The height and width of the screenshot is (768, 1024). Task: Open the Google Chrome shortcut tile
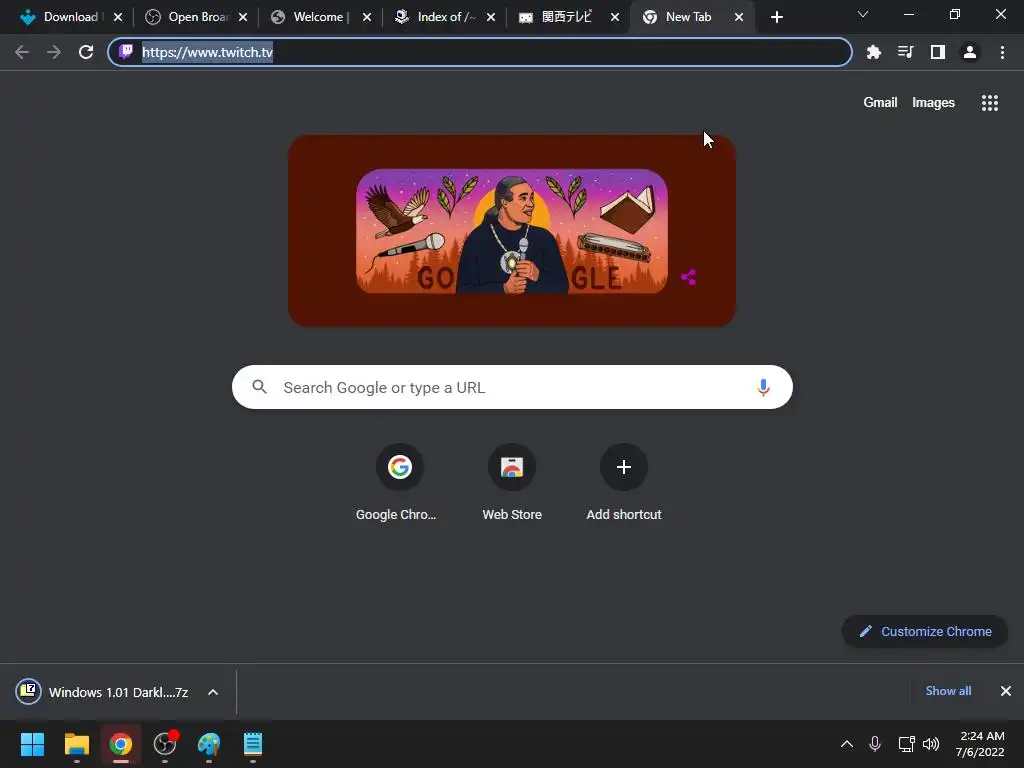pyautogui.click(x=399, y=484)
